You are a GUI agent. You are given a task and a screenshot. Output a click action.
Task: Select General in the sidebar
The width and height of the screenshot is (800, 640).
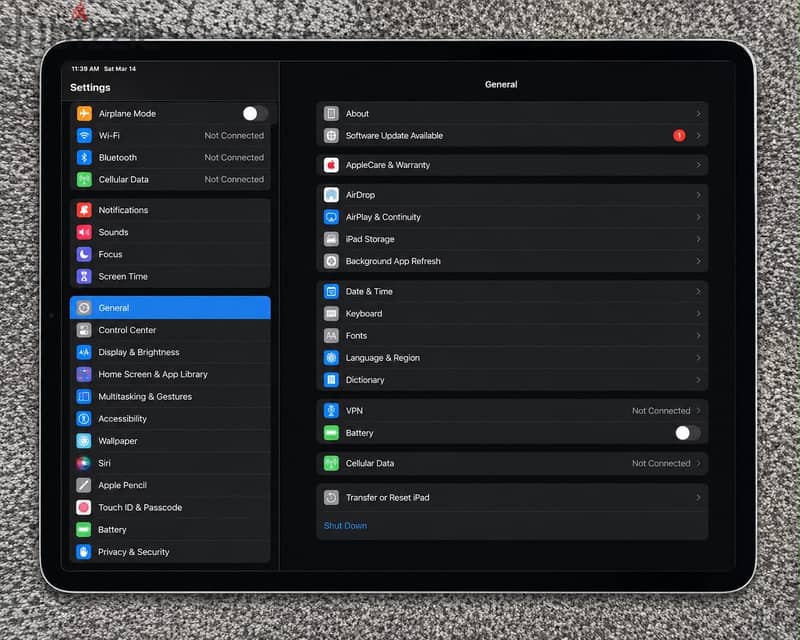(170, 308)
